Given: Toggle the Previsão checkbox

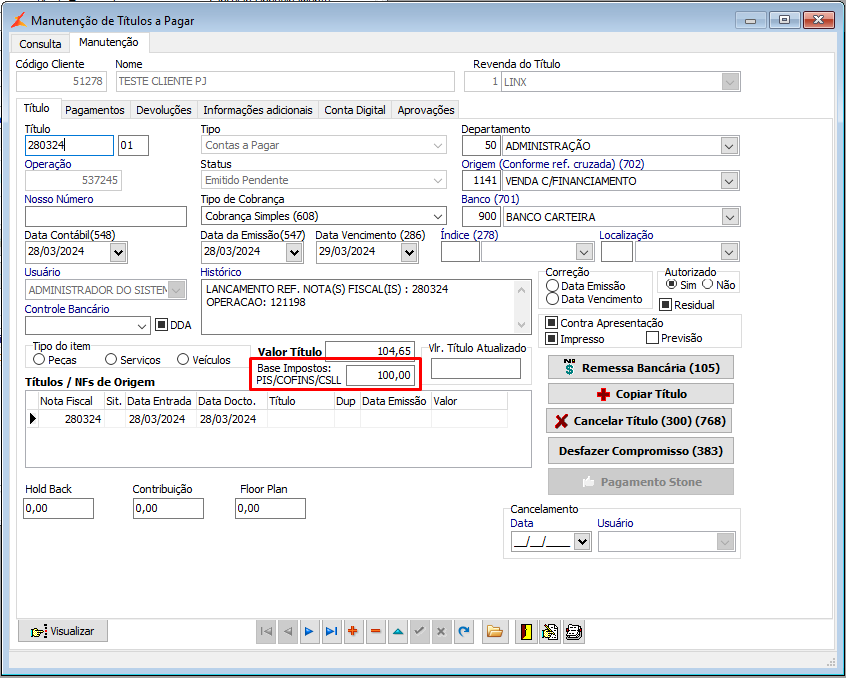Looking at the screenshot, I should point(652,338).
